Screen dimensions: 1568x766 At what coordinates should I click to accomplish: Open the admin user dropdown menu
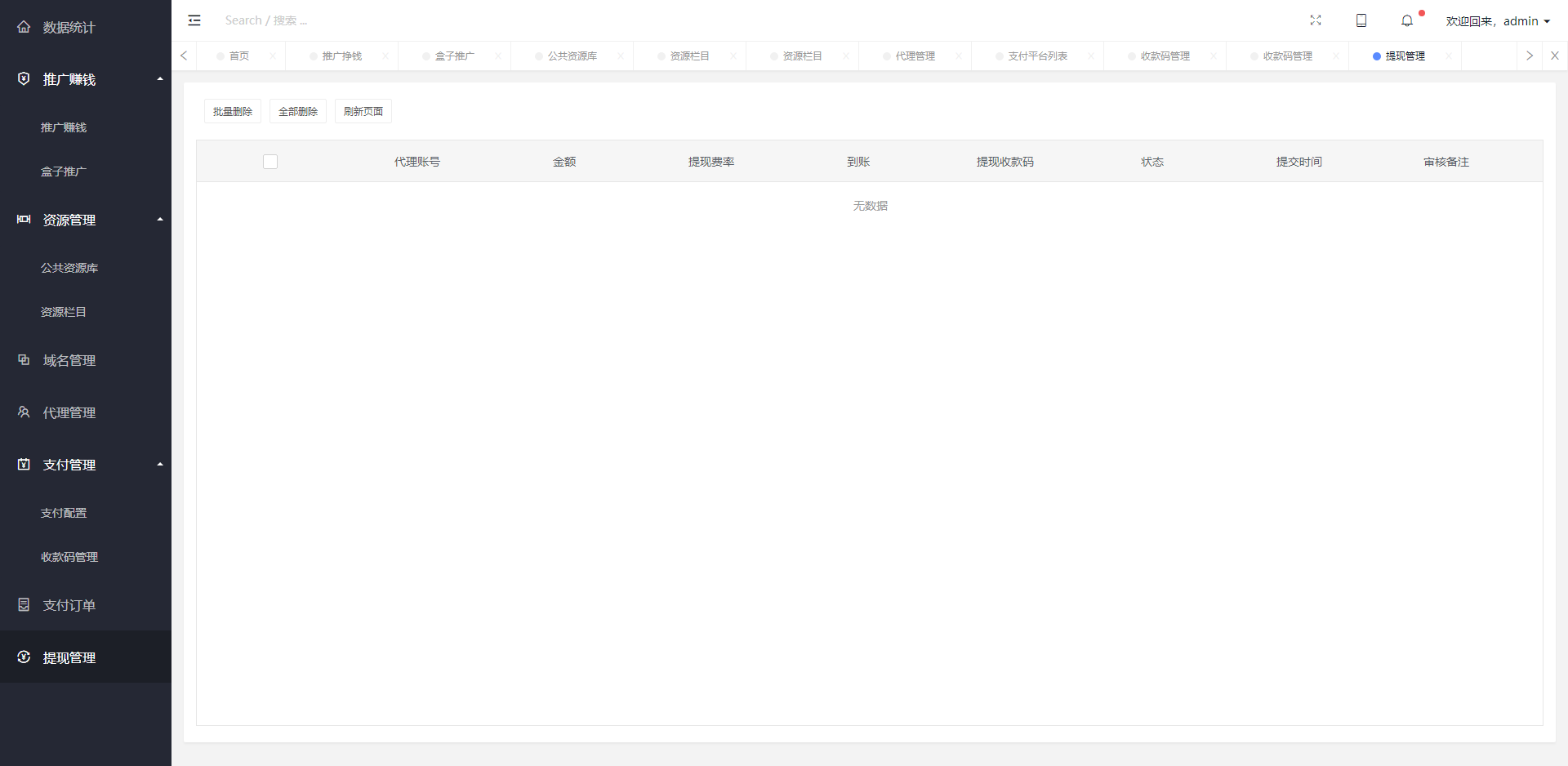1498,21
